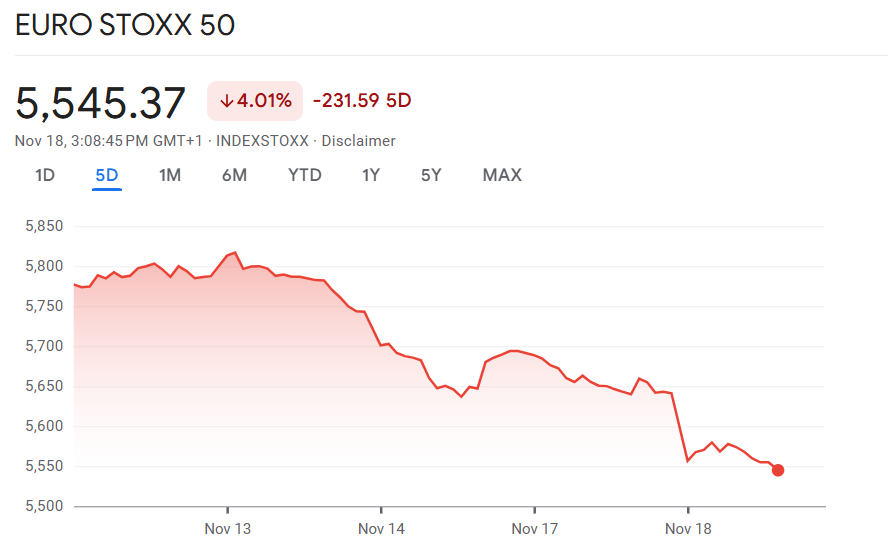Viewport: 888px width, 545px height.
Task: Open the Disclaimer link
Action: [x=358, y=141]
